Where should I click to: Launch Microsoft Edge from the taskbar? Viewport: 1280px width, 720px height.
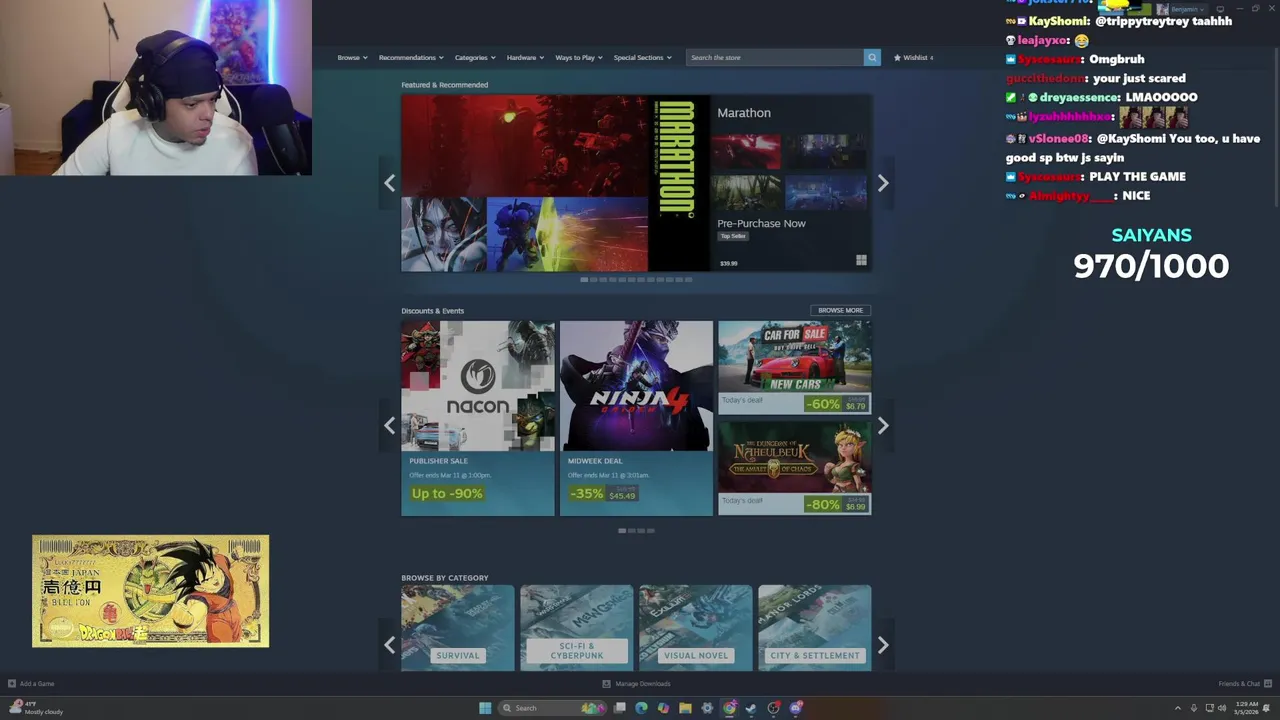click(x=641, y=708)
